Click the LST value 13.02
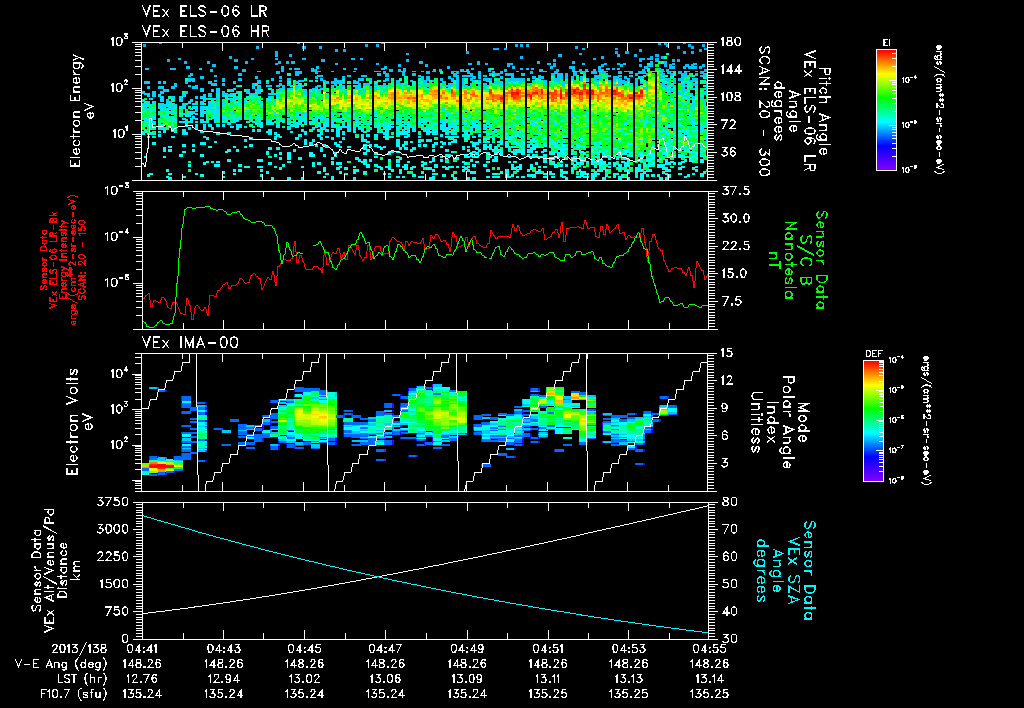This screenshot has height=708, width=1024. point(304,679)
